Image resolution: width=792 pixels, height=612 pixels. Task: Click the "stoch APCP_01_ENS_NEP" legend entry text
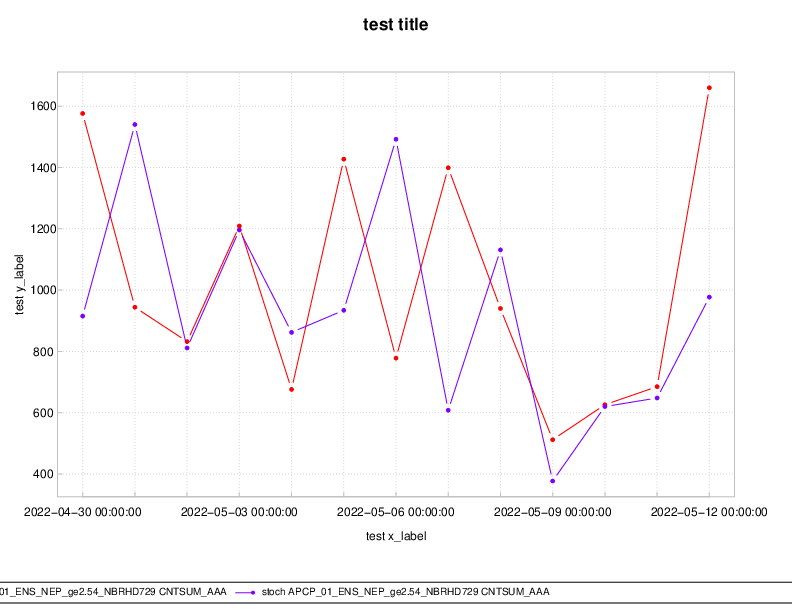click(x=405, y=593)
